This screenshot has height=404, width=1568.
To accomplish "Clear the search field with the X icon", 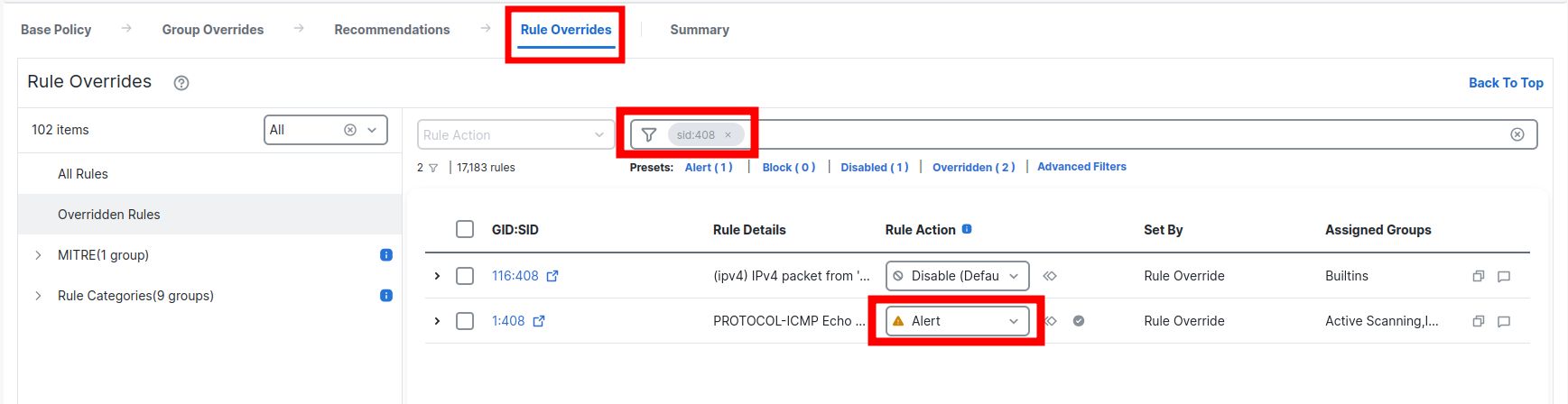I will point(1517,134).
